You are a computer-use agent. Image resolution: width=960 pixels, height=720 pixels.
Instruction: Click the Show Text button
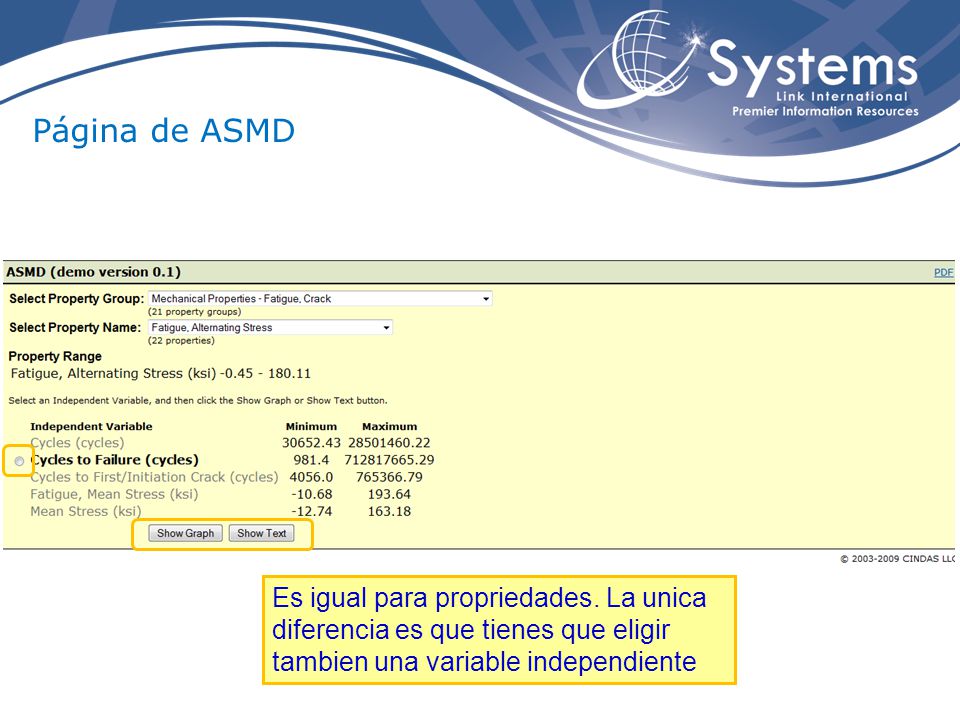261,533
